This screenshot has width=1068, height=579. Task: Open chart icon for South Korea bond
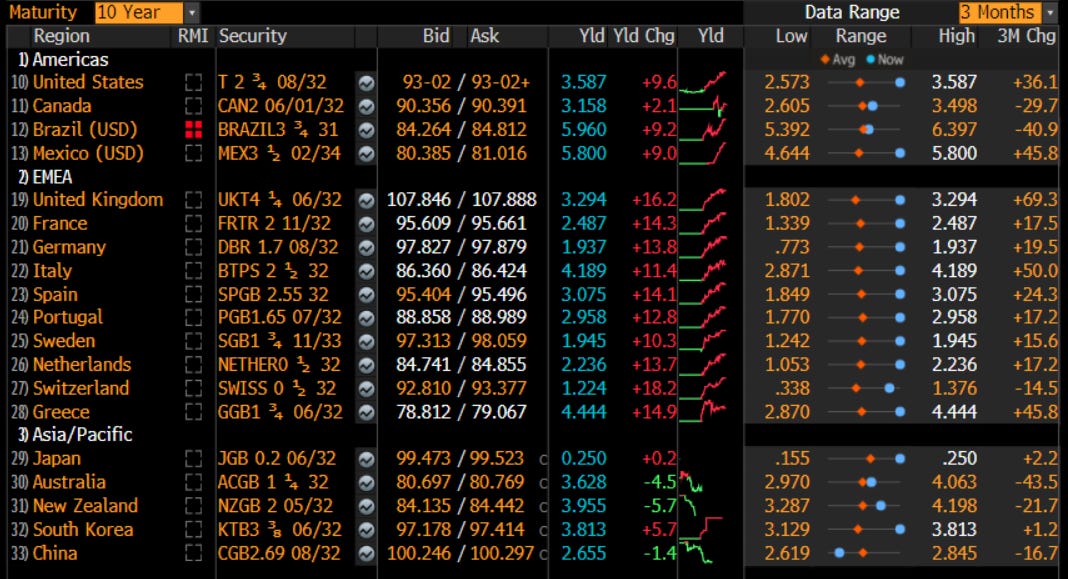pyautogui.click(x=366, y=530)
